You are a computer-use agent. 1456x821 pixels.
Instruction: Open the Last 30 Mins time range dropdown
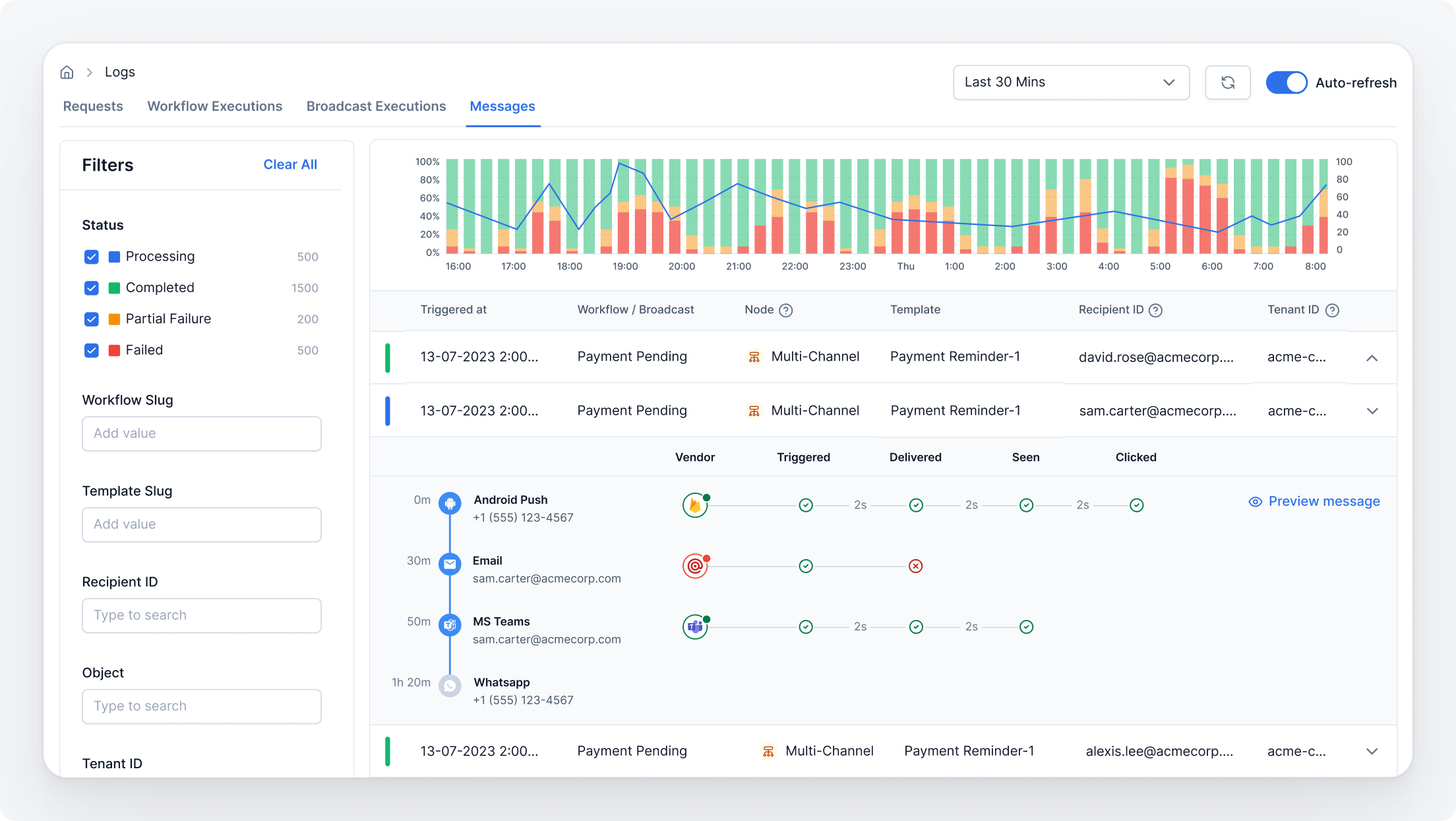tap(1070, 82)
